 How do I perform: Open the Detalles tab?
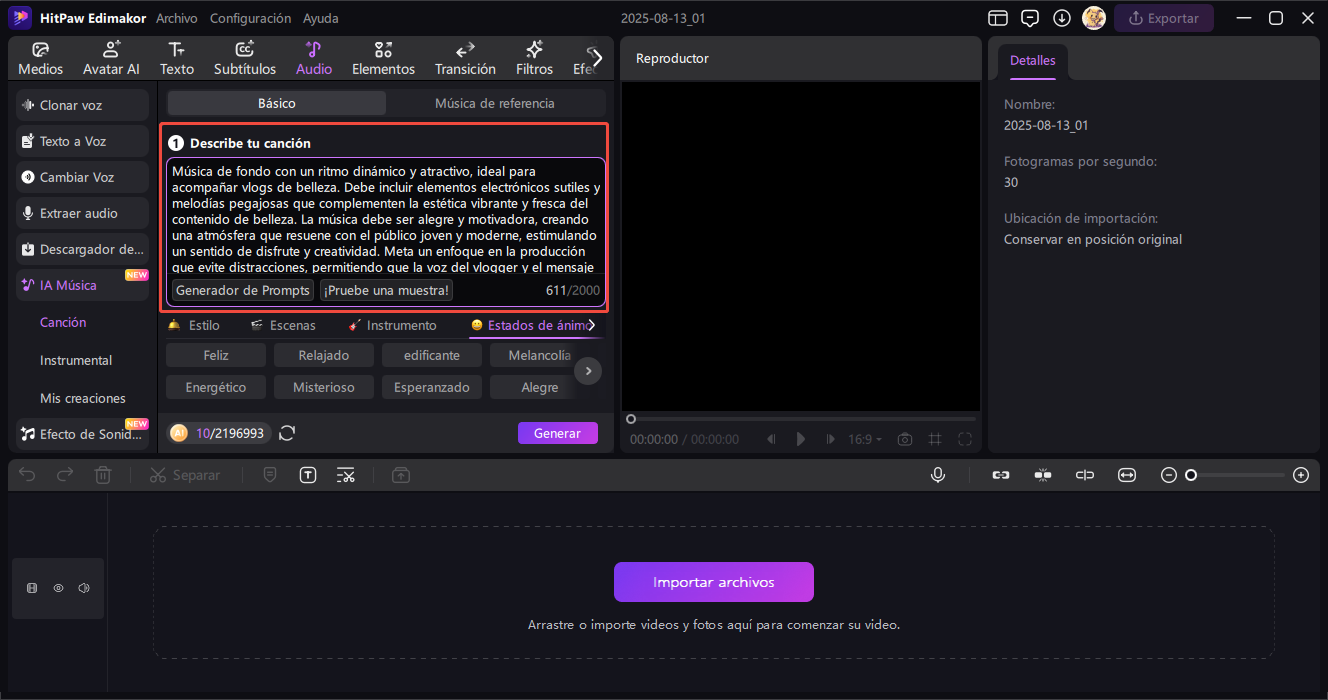pyautogui.click(x=1032, y=60)
